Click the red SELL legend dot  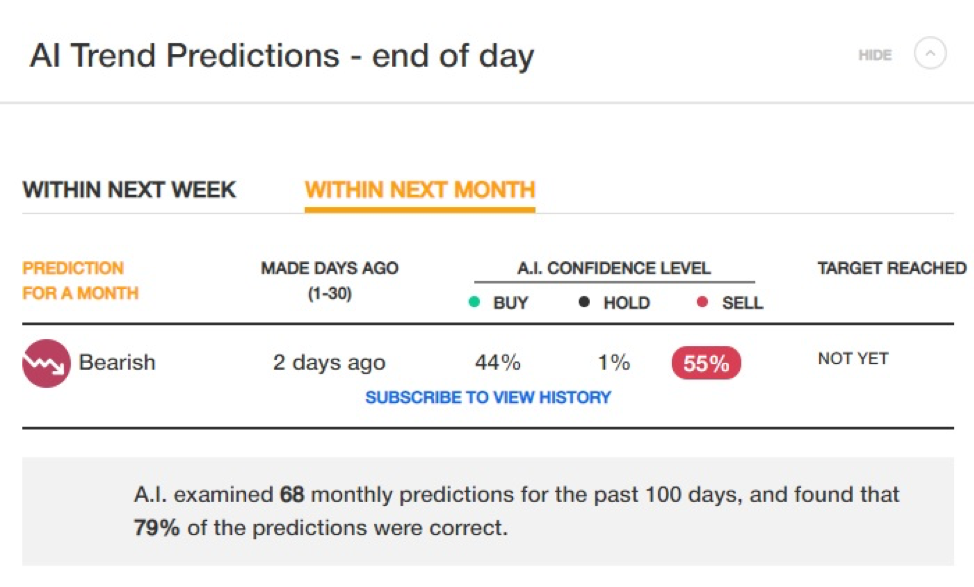click(x=703, y=302)
